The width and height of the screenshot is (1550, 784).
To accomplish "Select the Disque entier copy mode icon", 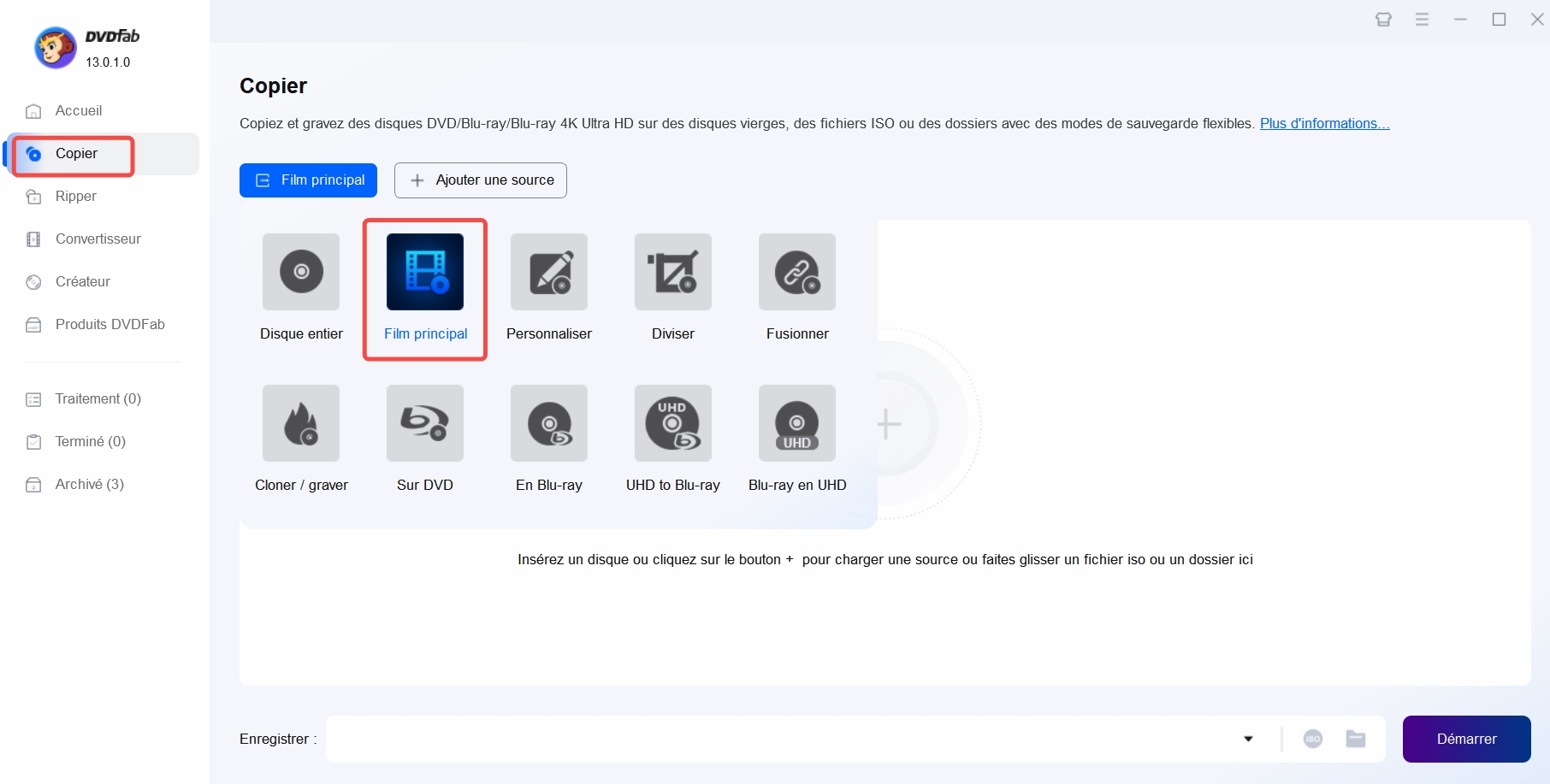I will click(x=301, y=272).
